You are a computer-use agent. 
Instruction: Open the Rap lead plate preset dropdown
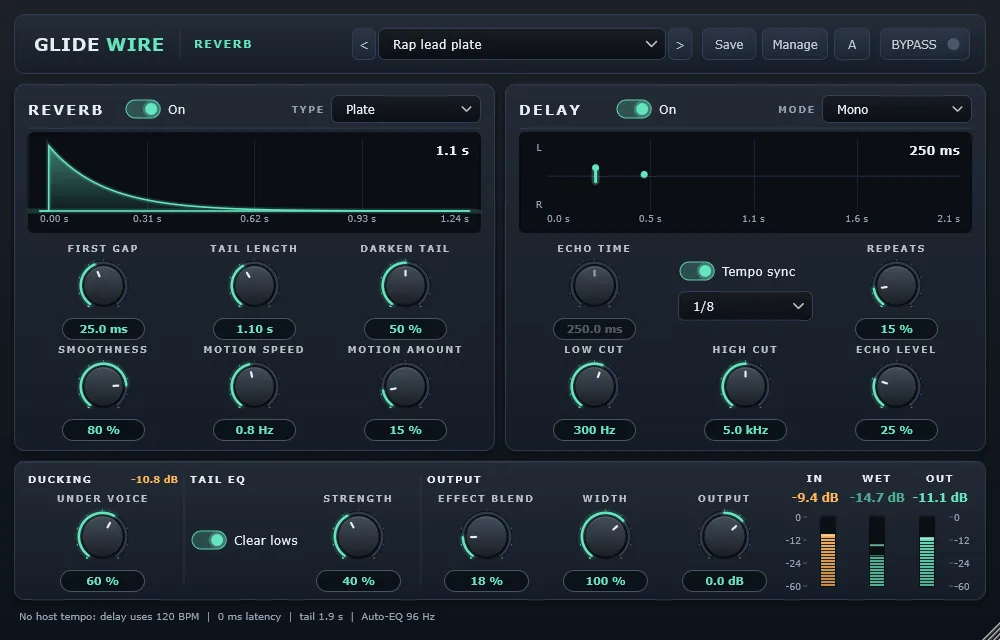pyautogui.click(x=522, y=45)
